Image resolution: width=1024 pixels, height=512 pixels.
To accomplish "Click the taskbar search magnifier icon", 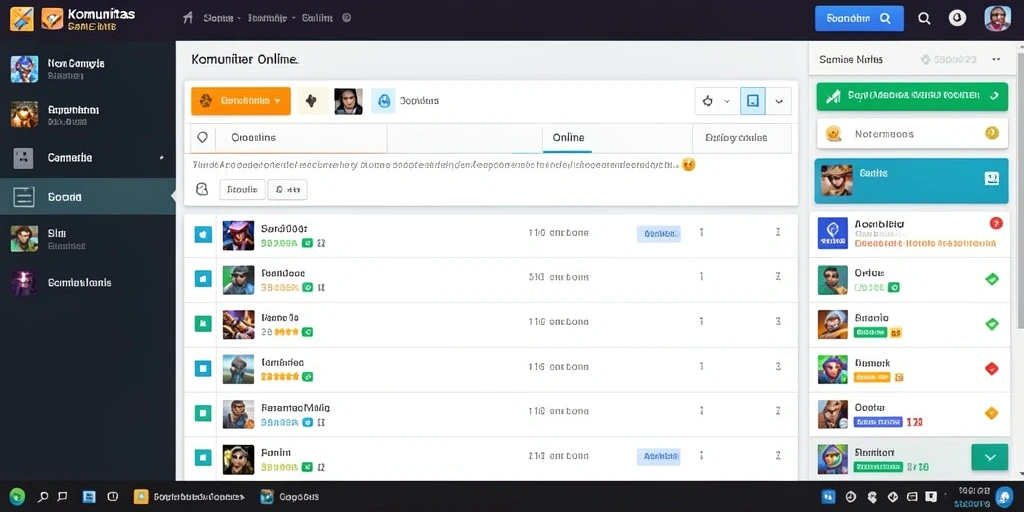I will 43,496.
